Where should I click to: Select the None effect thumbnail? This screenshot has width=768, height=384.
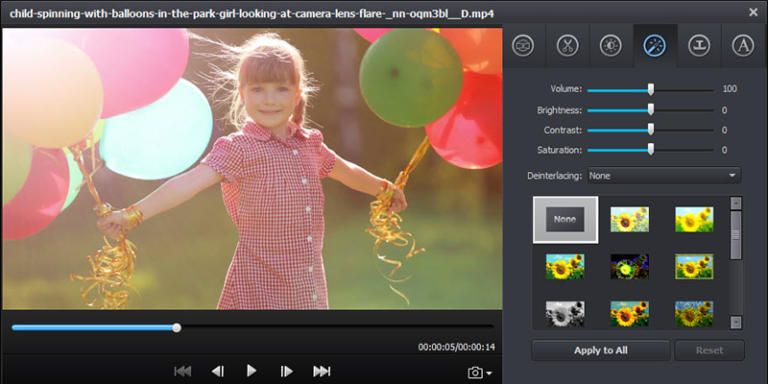point(565,220)
